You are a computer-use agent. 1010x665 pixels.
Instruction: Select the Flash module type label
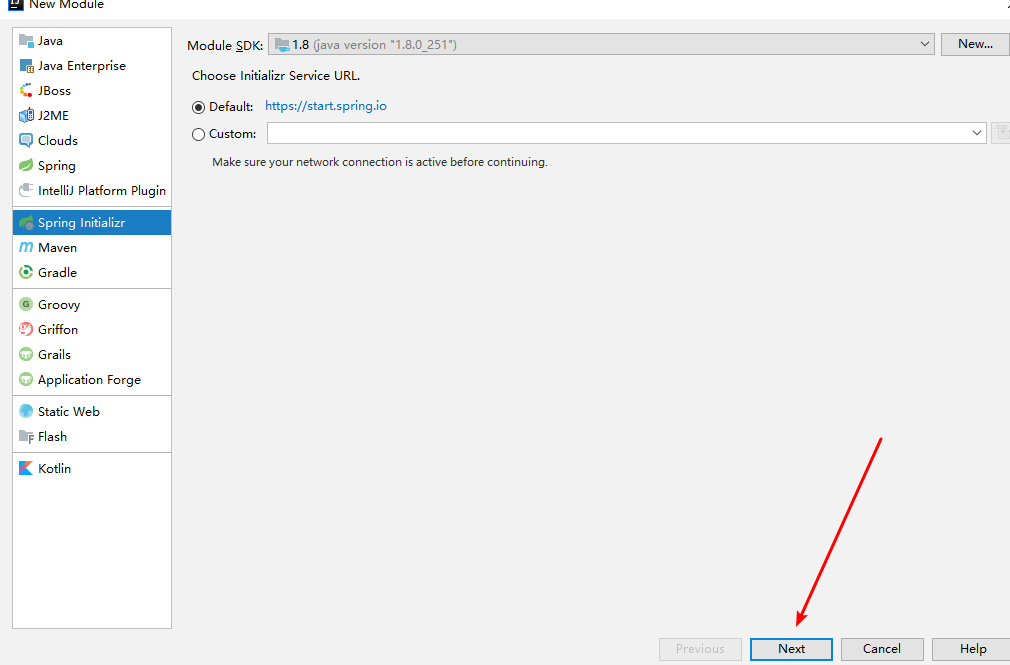point(52,436)
